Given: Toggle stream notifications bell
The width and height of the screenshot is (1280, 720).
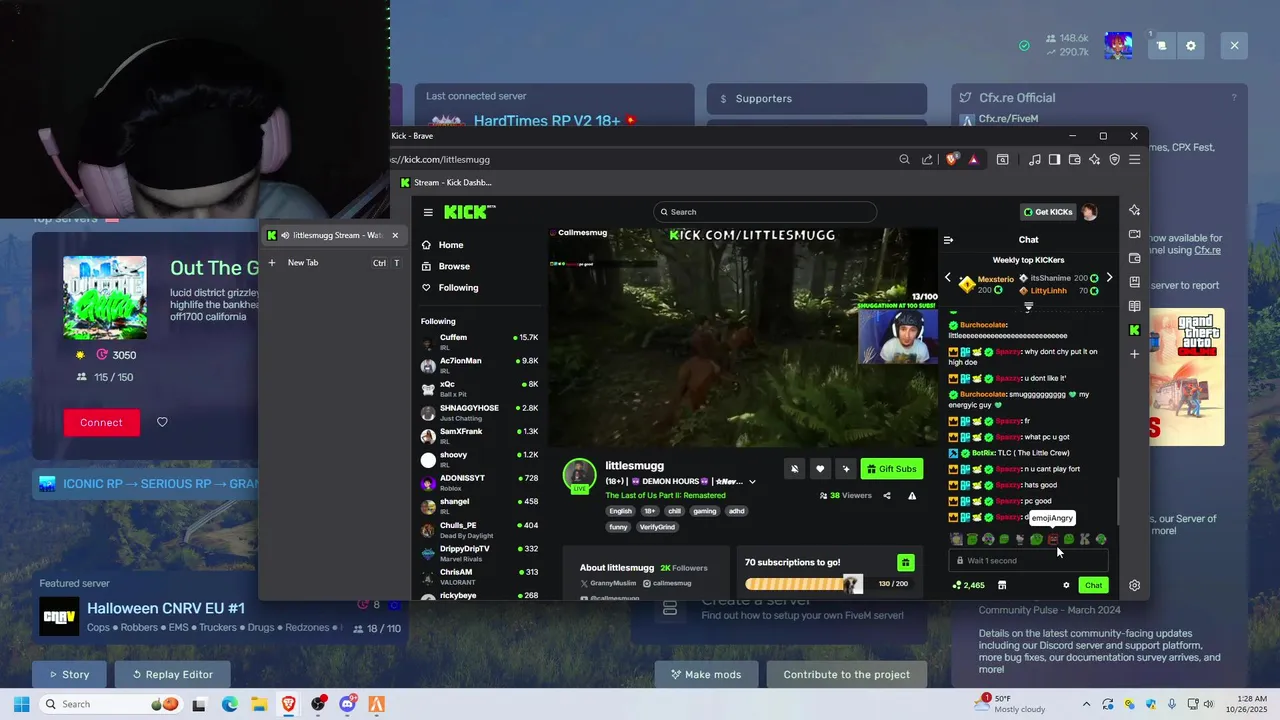Looking at the screenshot, I should coord(794,468).
